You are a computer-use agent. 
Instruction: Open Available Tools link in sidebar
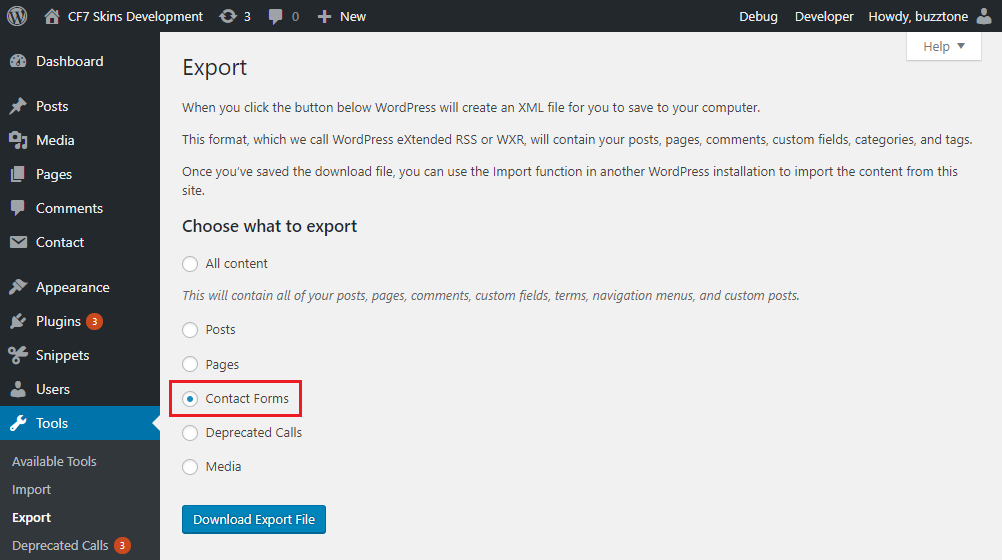(54, 461)
